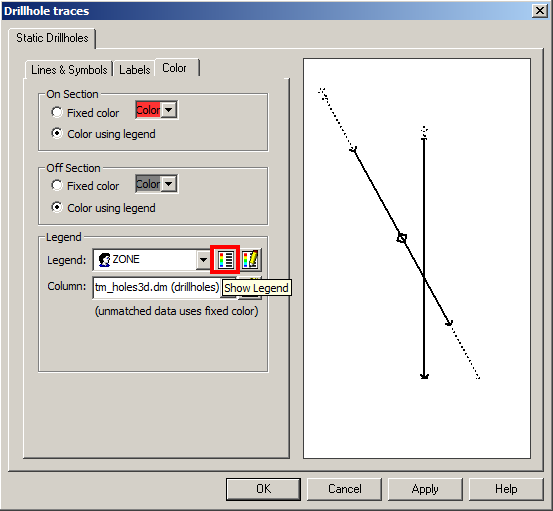Switch to Lines & Symbols tab
Image resolution: width=553 pixels, height=511 pixels.
(69, 69)
